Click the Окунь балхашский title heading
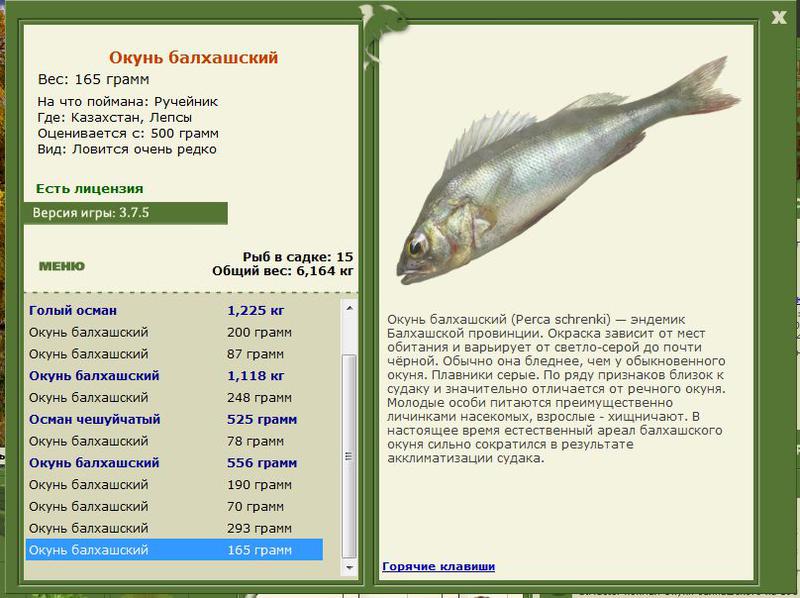 pos(193,57)
